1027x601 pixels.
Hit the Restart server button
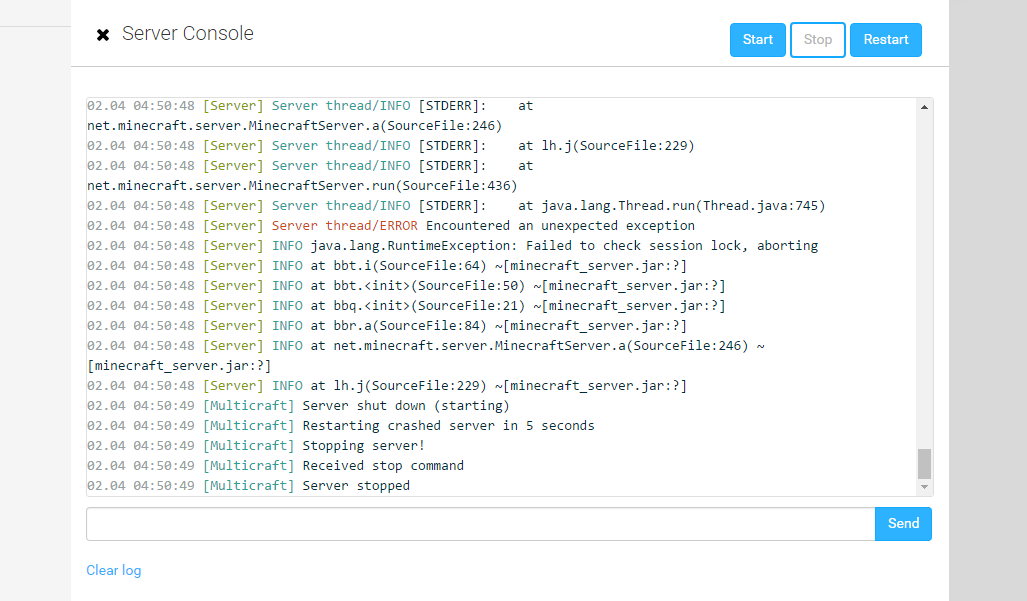coord(885,40)
